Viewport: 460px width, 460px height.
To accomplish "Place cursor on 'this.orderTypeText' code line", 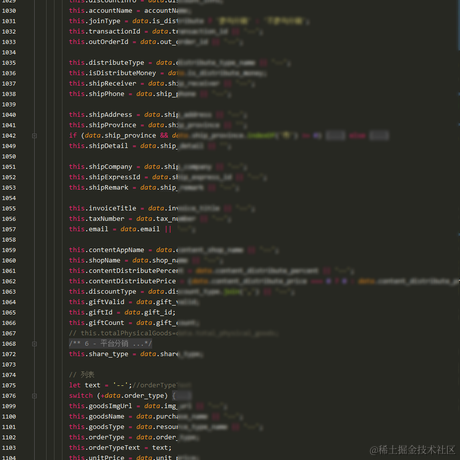I will pyautogui.click(x=120, y=448).
